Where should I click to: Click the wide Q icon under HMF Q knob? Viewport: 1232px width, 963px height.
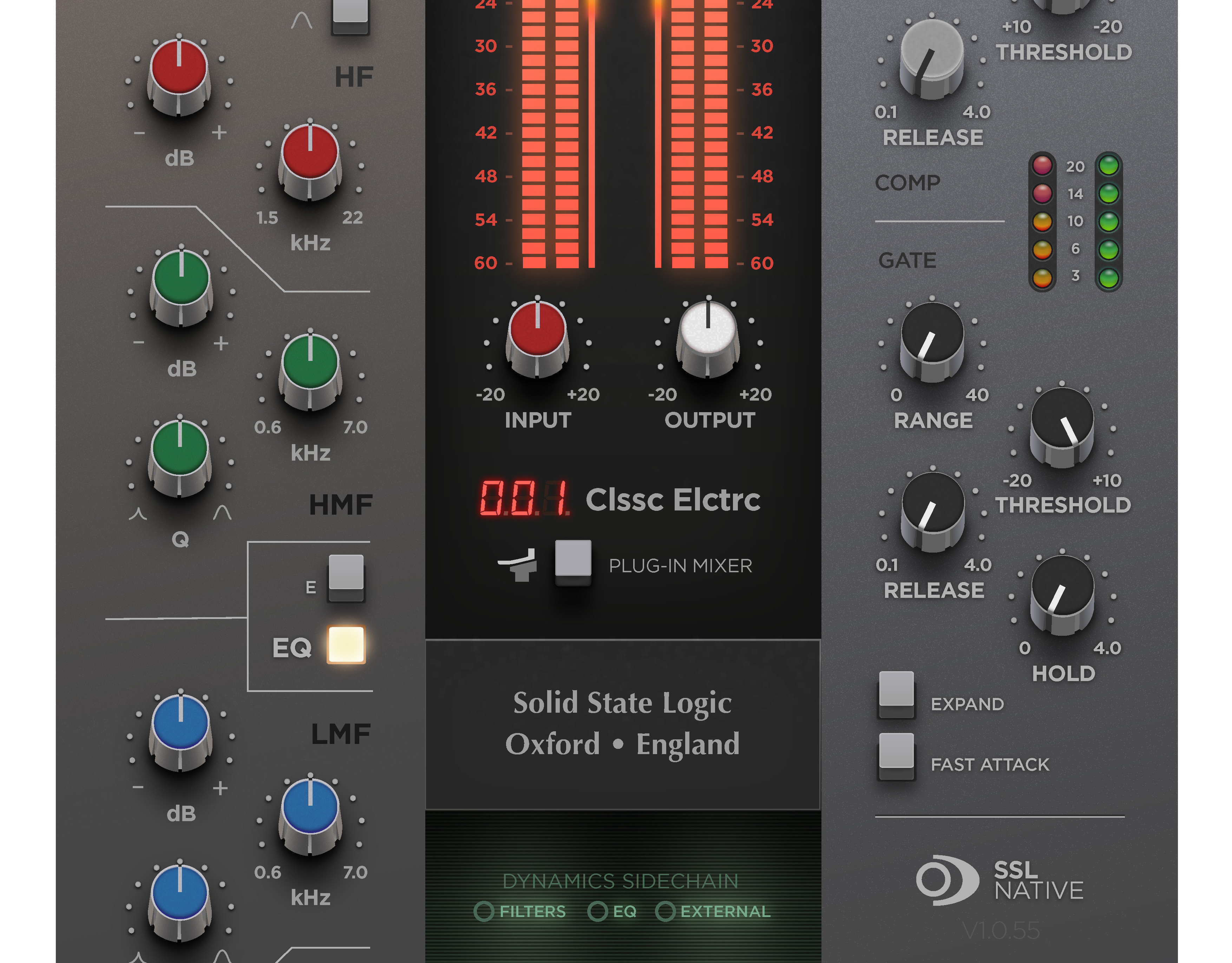click(x=222, y=512)
